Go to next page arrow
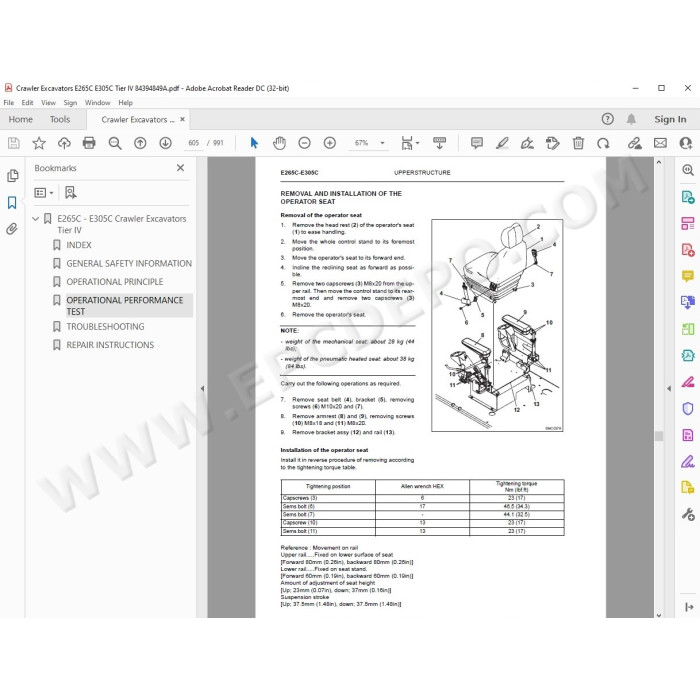The width and height of the screenshot is (700, 700). 166,143
